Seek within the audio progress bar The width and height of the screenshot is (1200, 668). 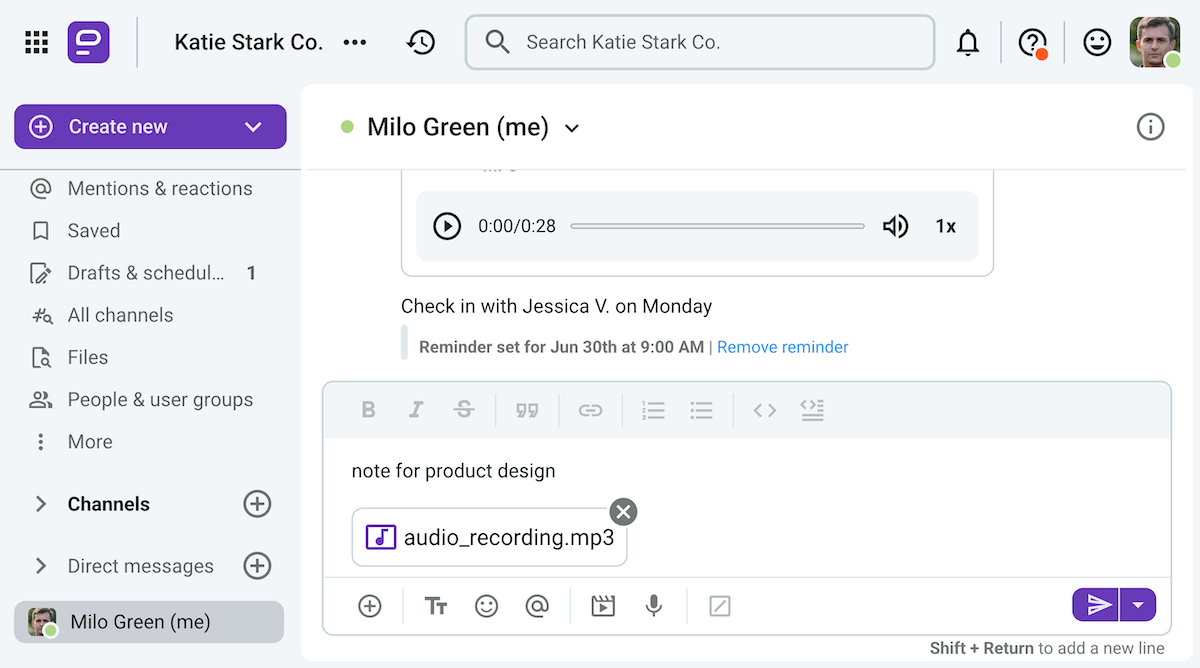[x=717, y=226]
